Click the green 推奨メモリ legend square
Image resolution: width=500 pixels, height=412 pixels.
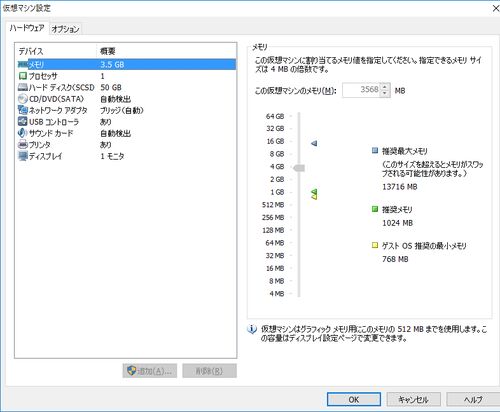pyautogui.click(x=375, y=209)
